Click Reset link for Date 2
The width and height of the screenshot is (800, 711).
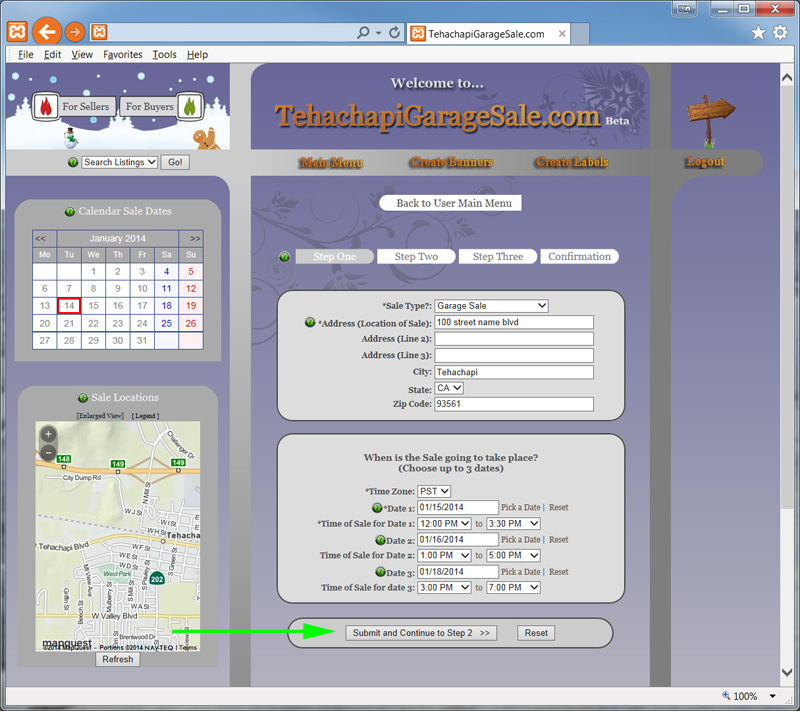pos(559,540)
